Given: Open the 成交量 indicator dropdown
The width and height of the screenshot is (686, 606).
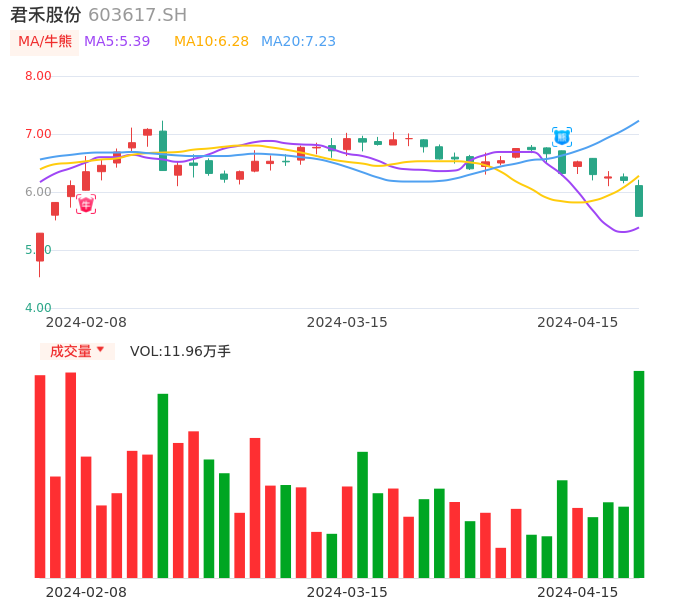Looking at the screenshot, I should tap(77, 351).
